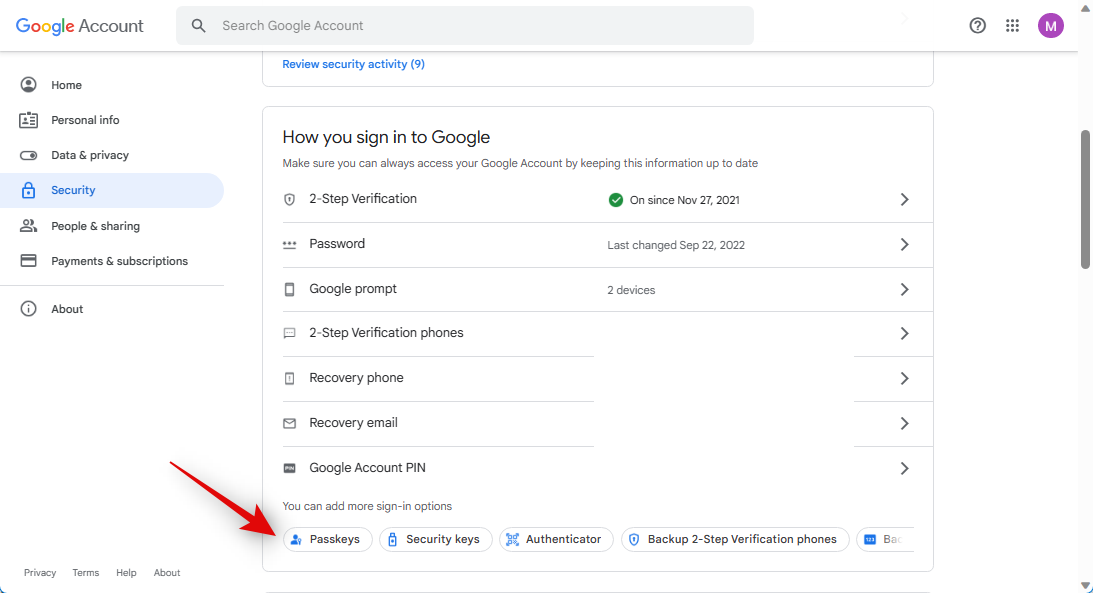The image size is (1093, 593).
Task: Open Data & privacy section
Action: [x=112, y=155]
